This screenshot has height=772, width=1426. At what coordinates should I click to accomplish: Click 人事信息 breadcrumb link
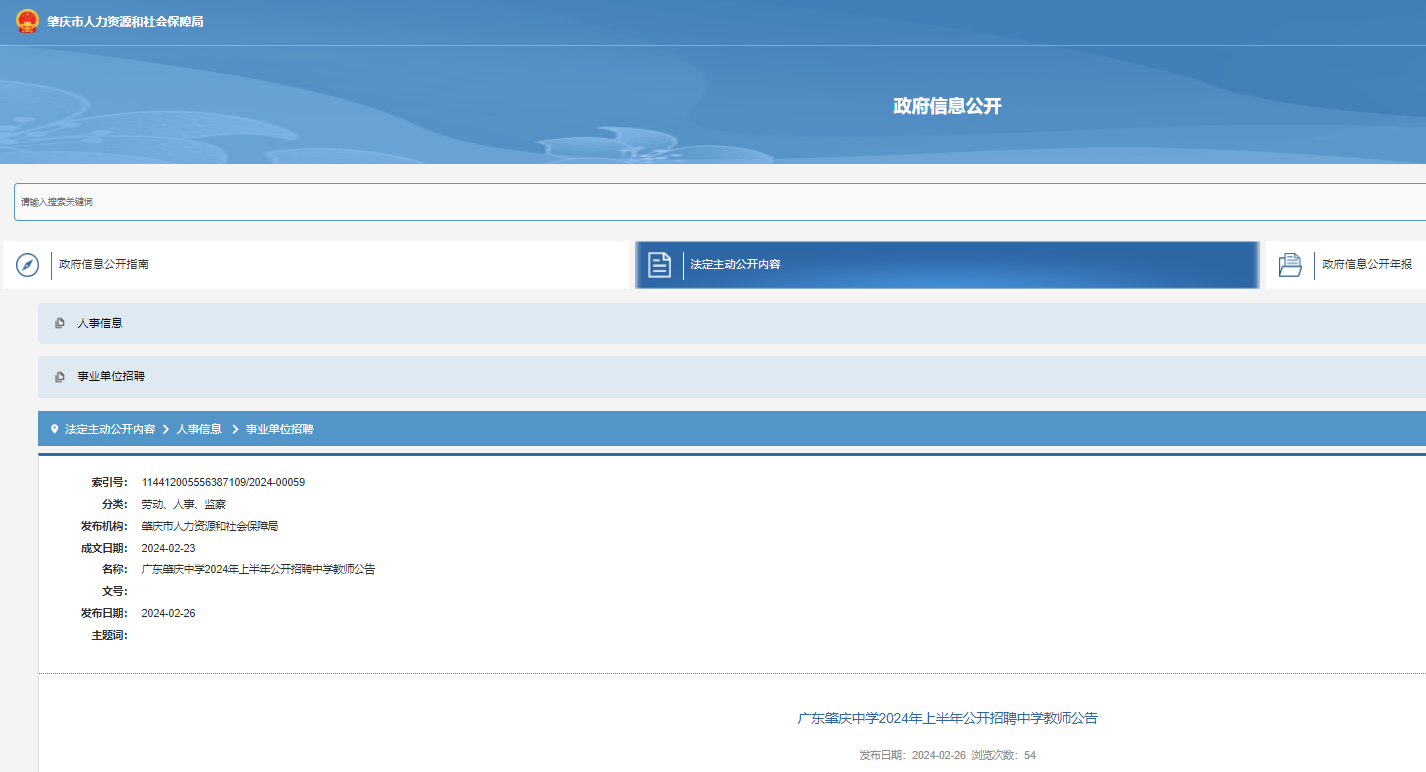(x=199, y=429)
